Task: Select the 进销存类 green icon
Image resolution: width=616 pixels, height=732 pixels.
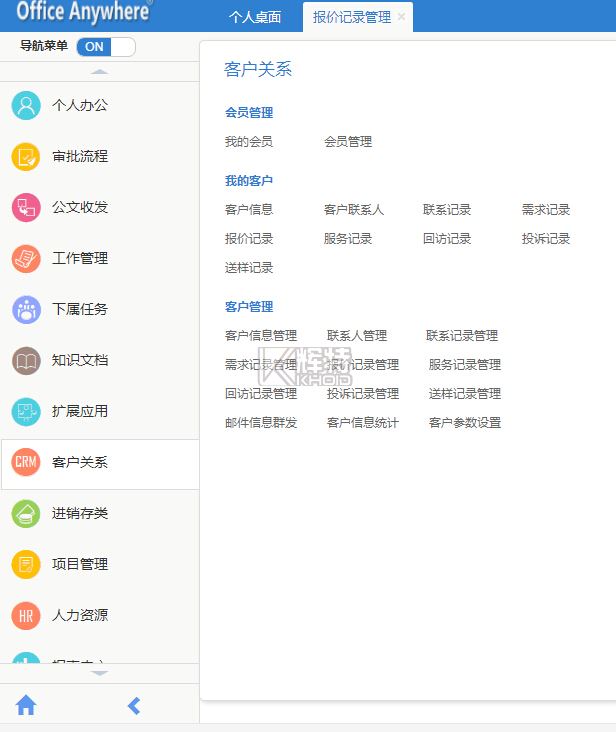Action: [x=26, y=513]
